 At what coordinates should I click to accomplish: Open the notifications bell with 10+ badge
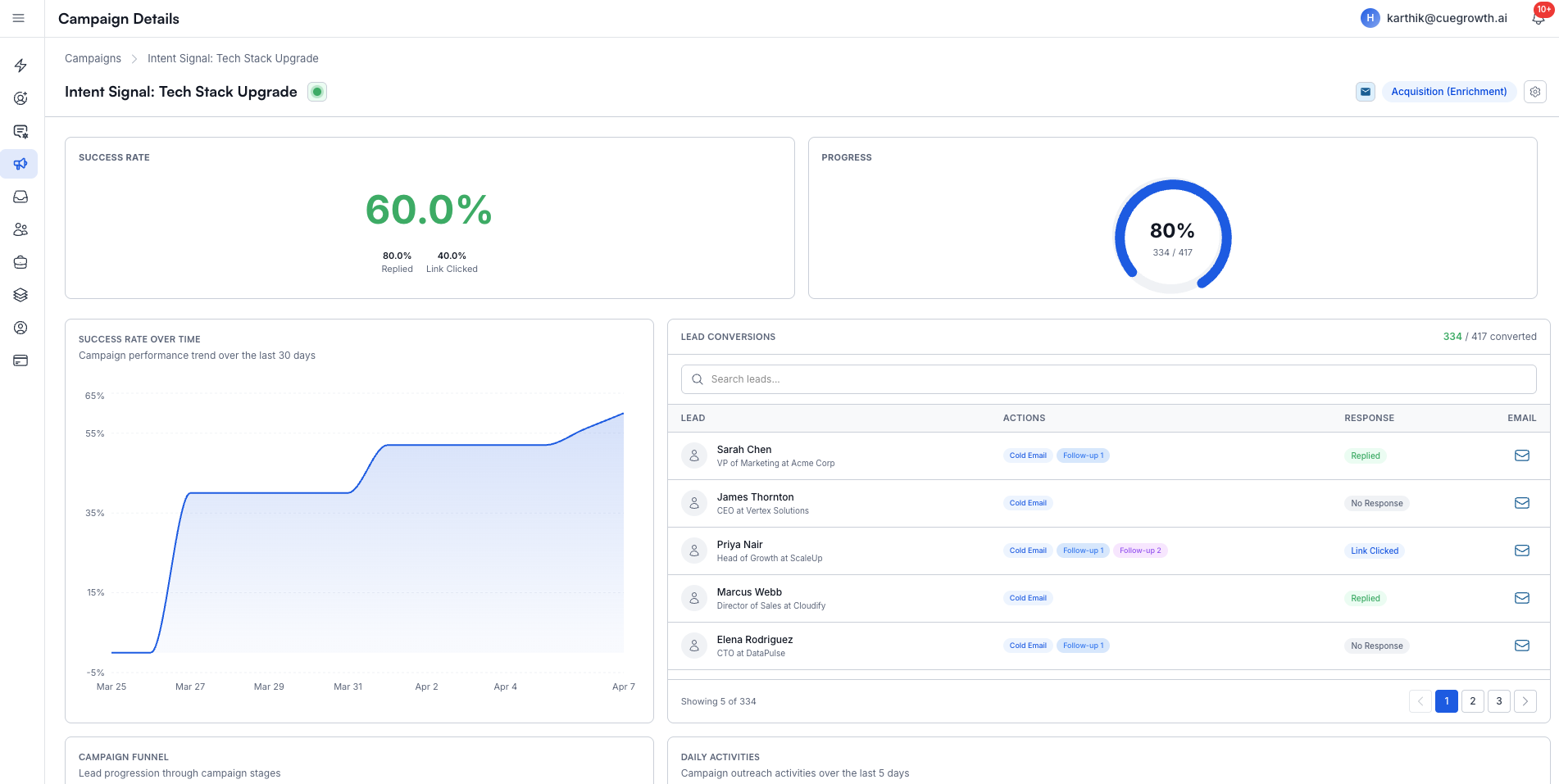(x=1539, y=18)
